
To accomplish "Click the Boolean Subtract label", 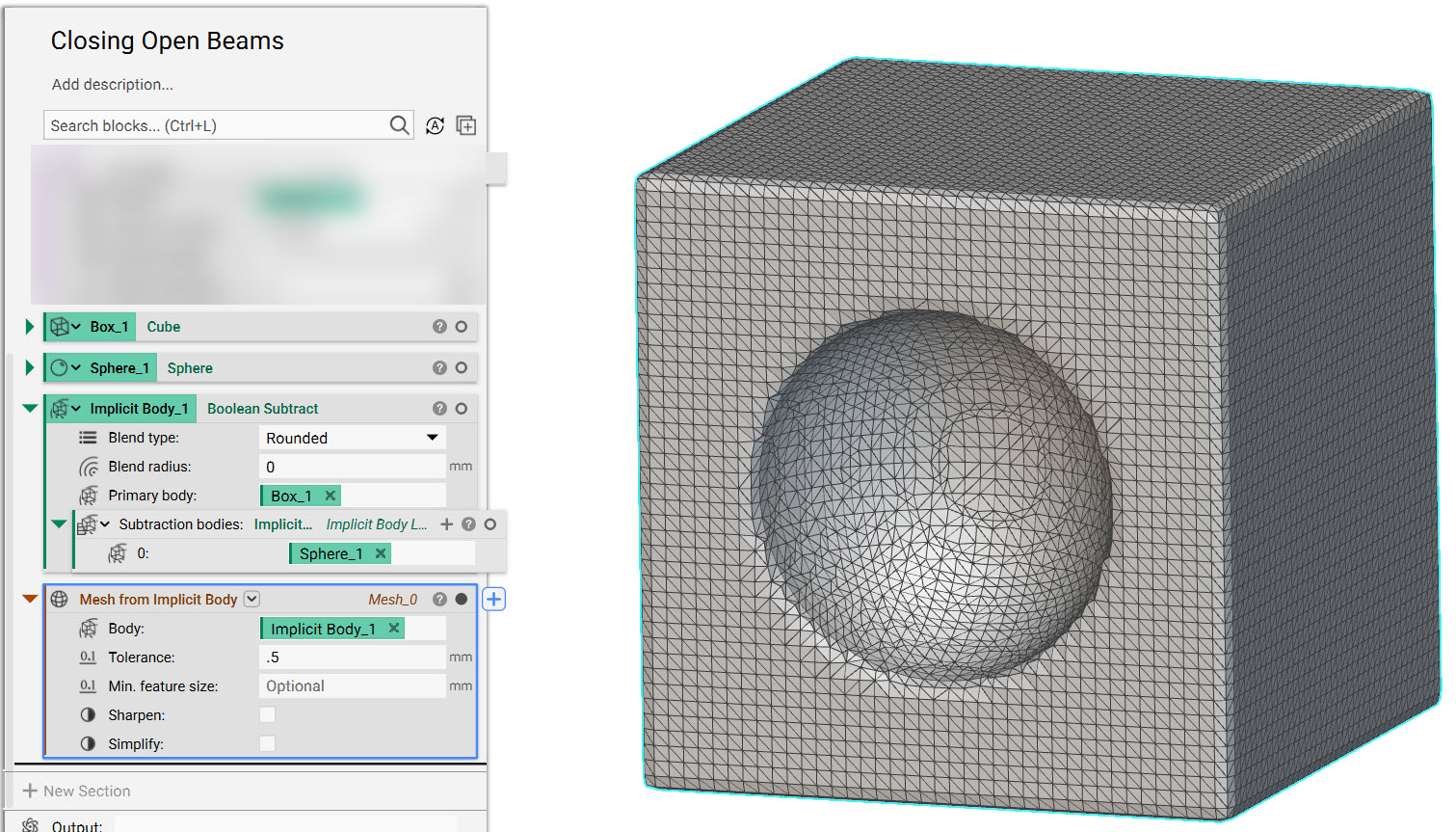I will tap(262, 409).
